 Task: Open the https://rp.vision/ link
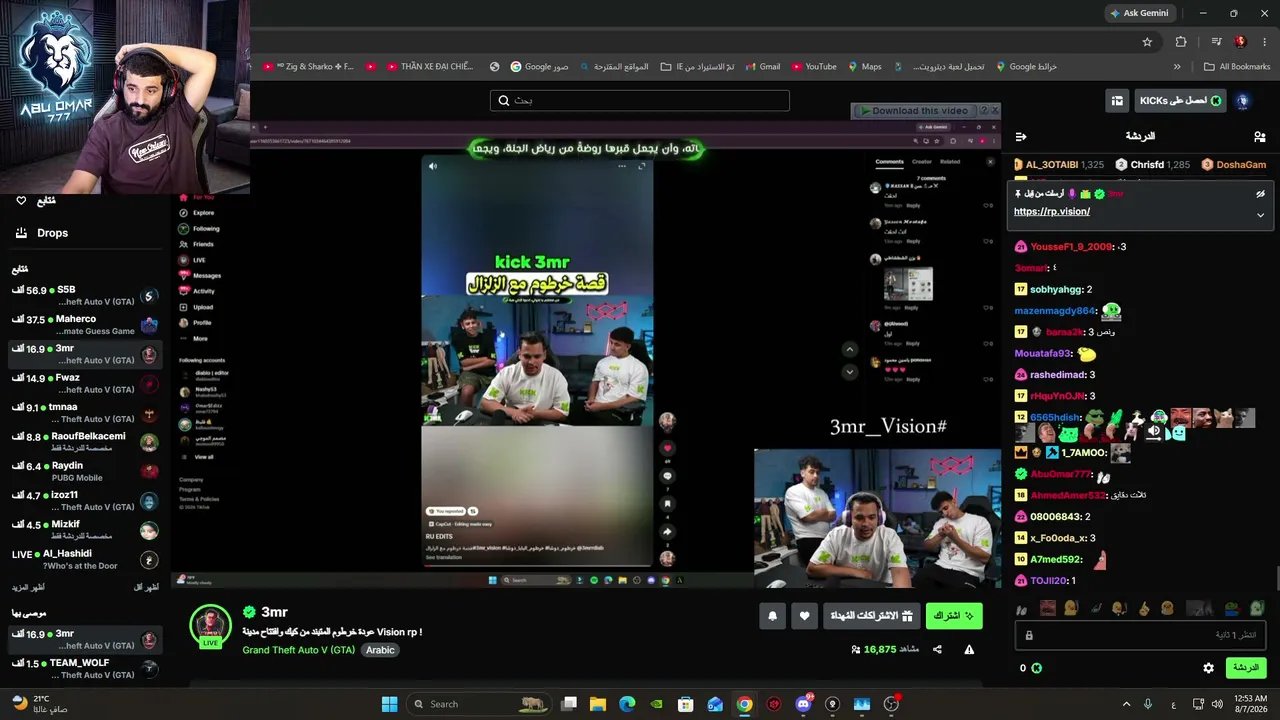point(1051,212)
